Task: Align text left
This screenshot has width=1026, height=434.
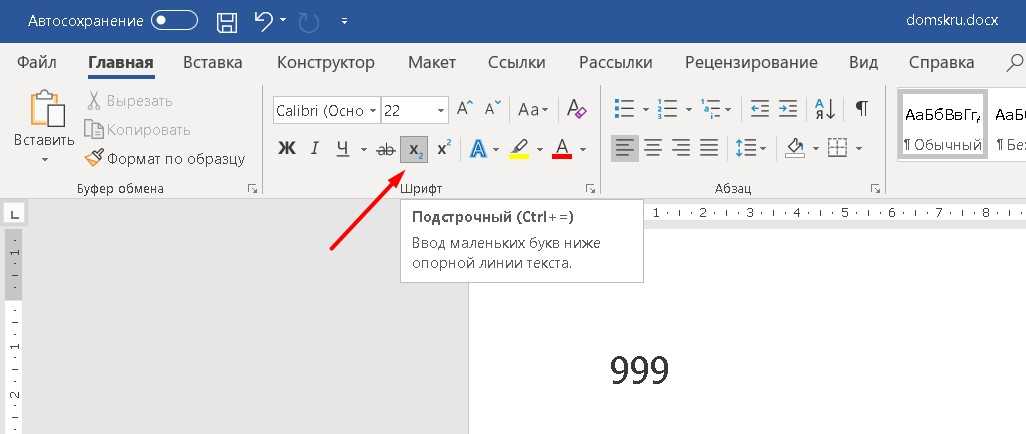Action: [625, 149]
